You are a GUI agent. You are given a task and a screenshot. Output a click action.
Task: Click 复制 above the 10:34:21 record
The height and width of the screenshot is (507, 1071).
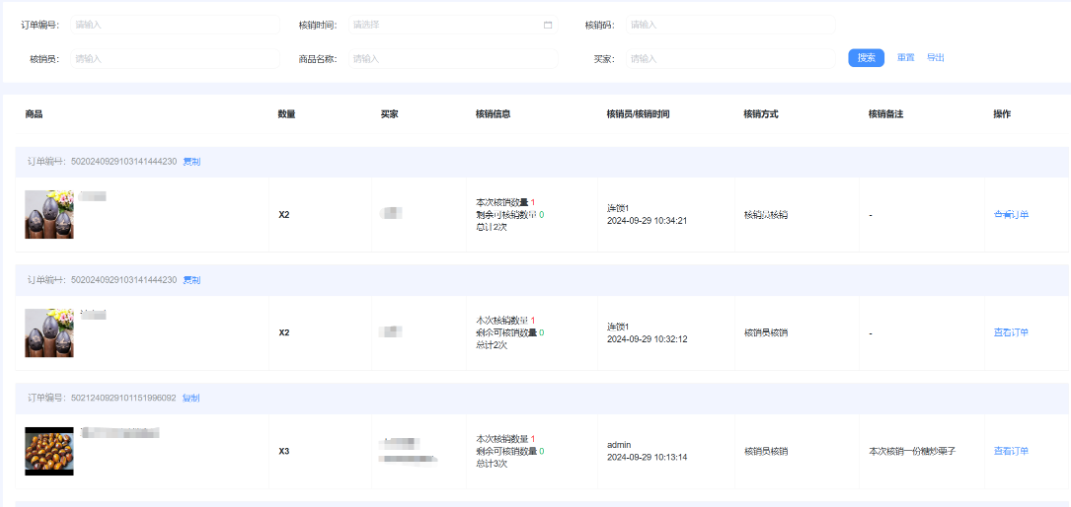point(191,161)
